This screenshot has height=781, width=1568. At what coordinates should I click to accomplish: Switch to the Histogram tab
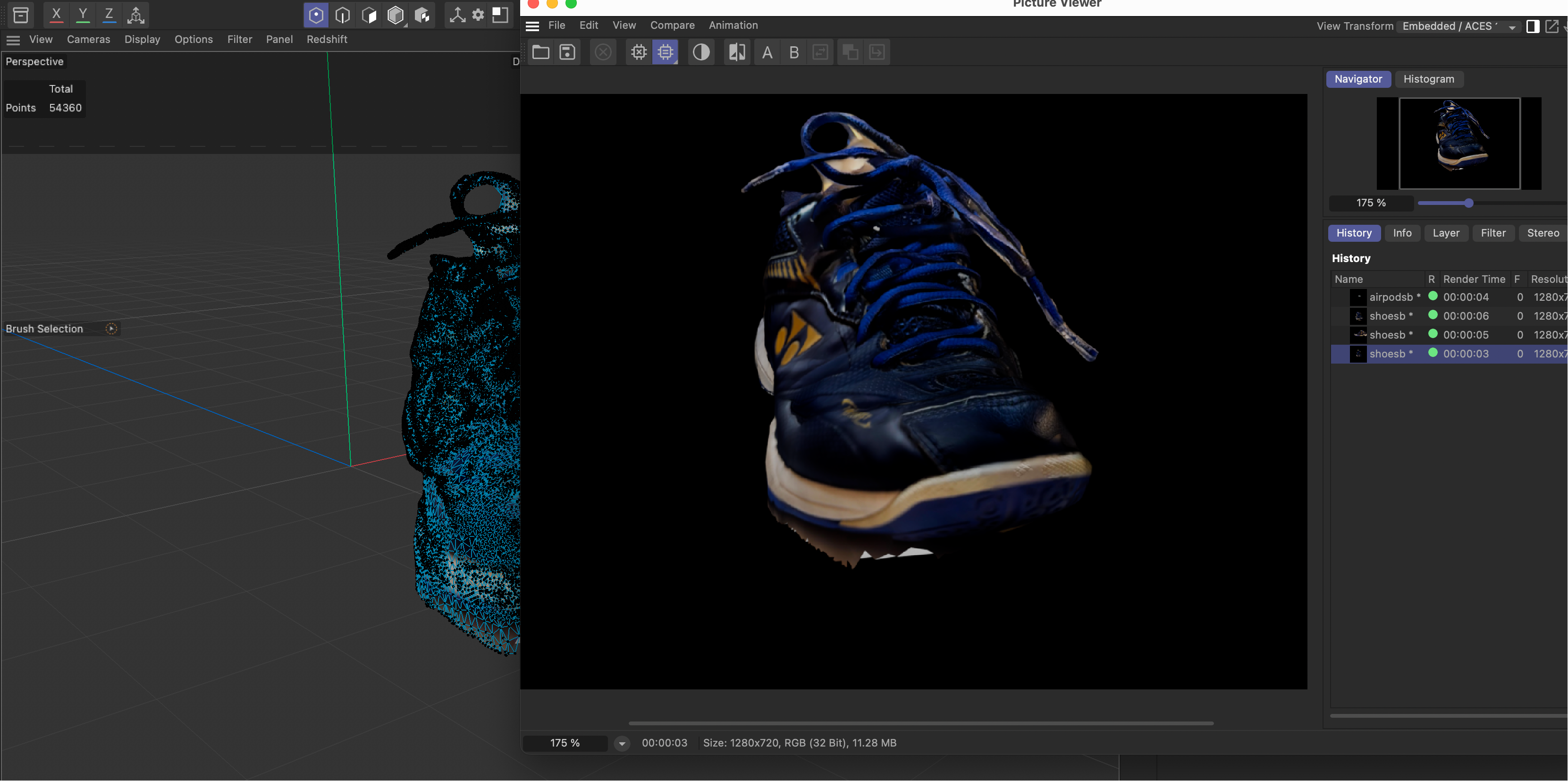(x=1428, y=79)
